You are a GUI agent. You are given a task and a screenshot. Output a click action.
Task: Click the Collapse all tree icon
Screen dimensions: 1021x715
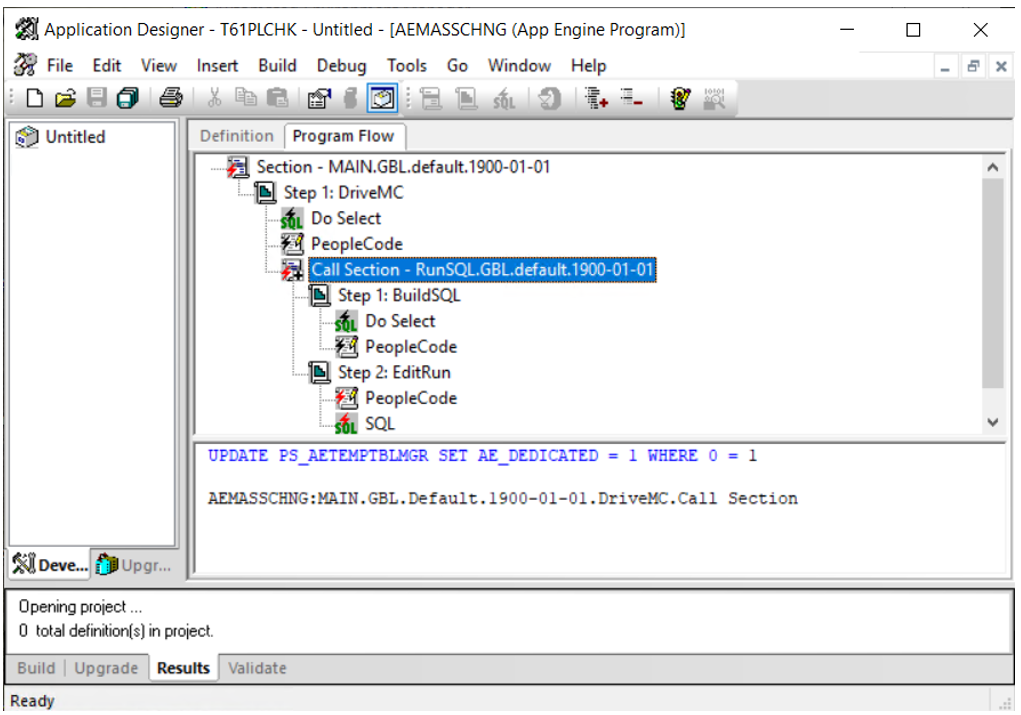(x=630, y=98)
